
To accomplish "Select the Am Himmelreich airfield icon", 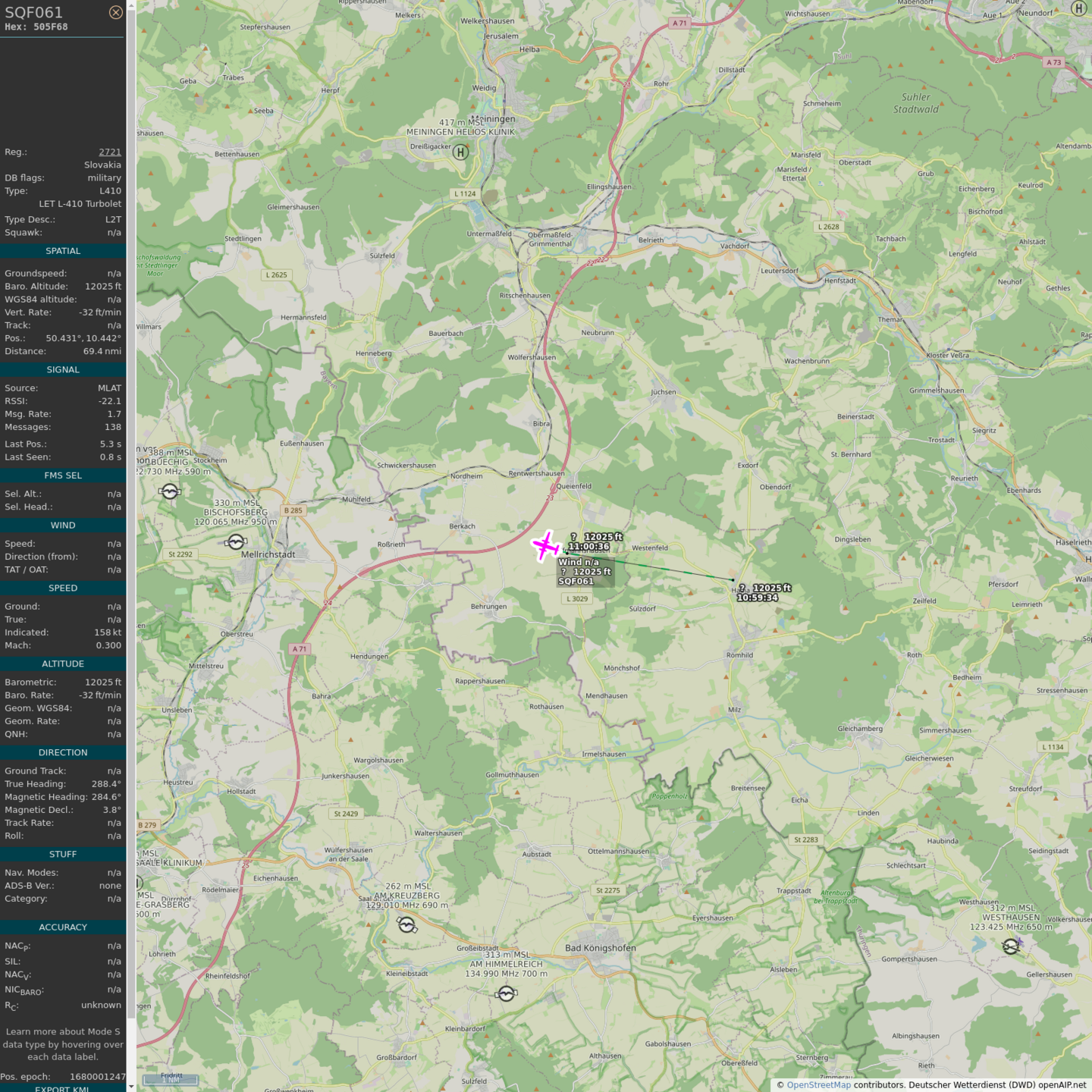I will click(x=507, y=993).
